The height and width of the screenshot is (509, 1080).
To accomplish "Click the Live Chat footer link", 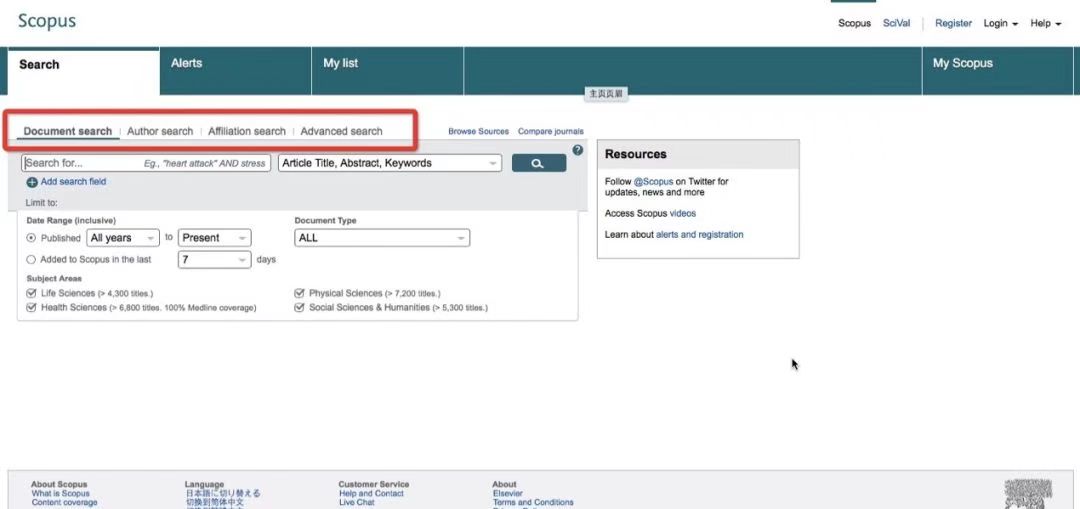I will click(357, 503).
